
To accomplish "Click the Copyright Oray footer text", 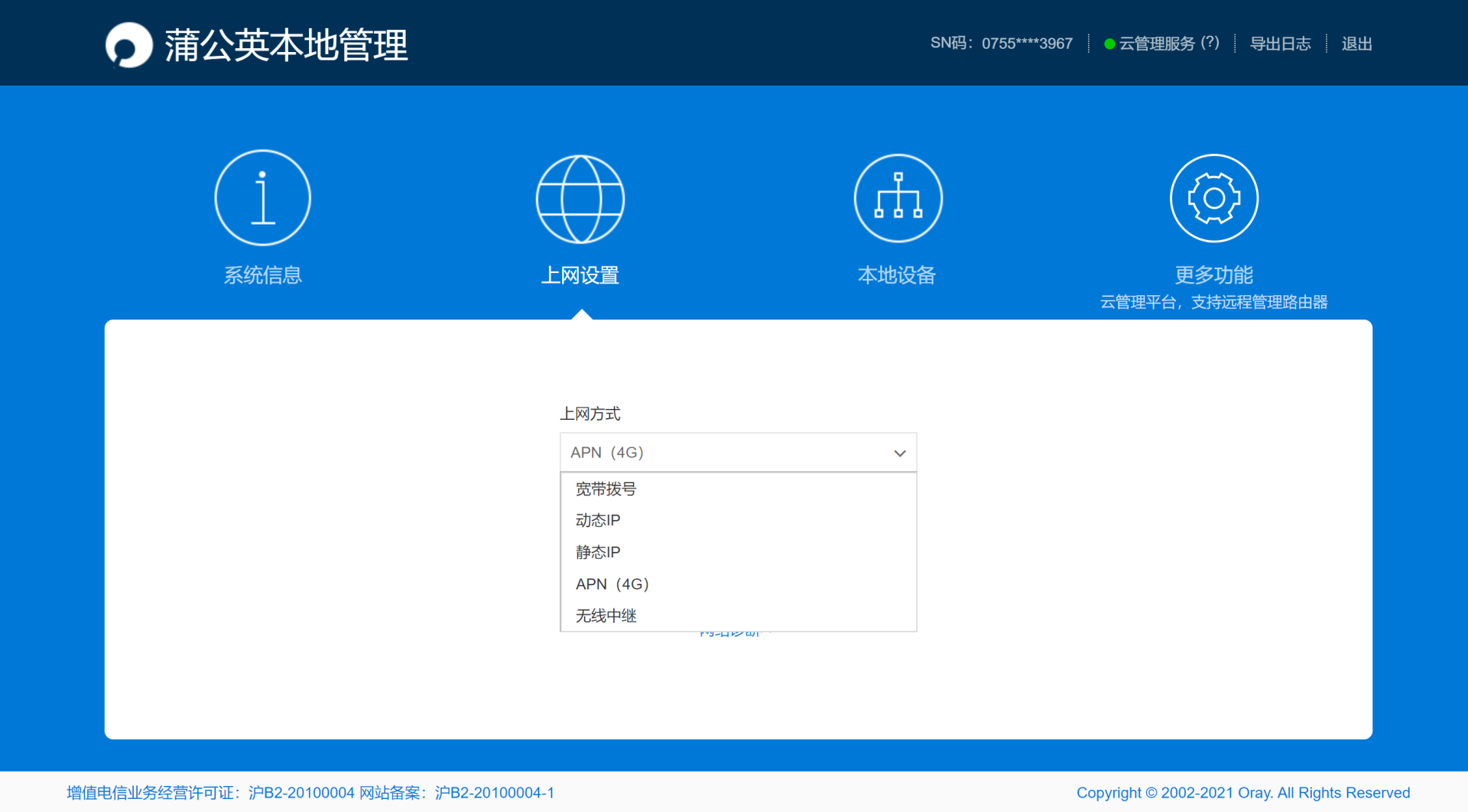I will tap(1243, 793).
